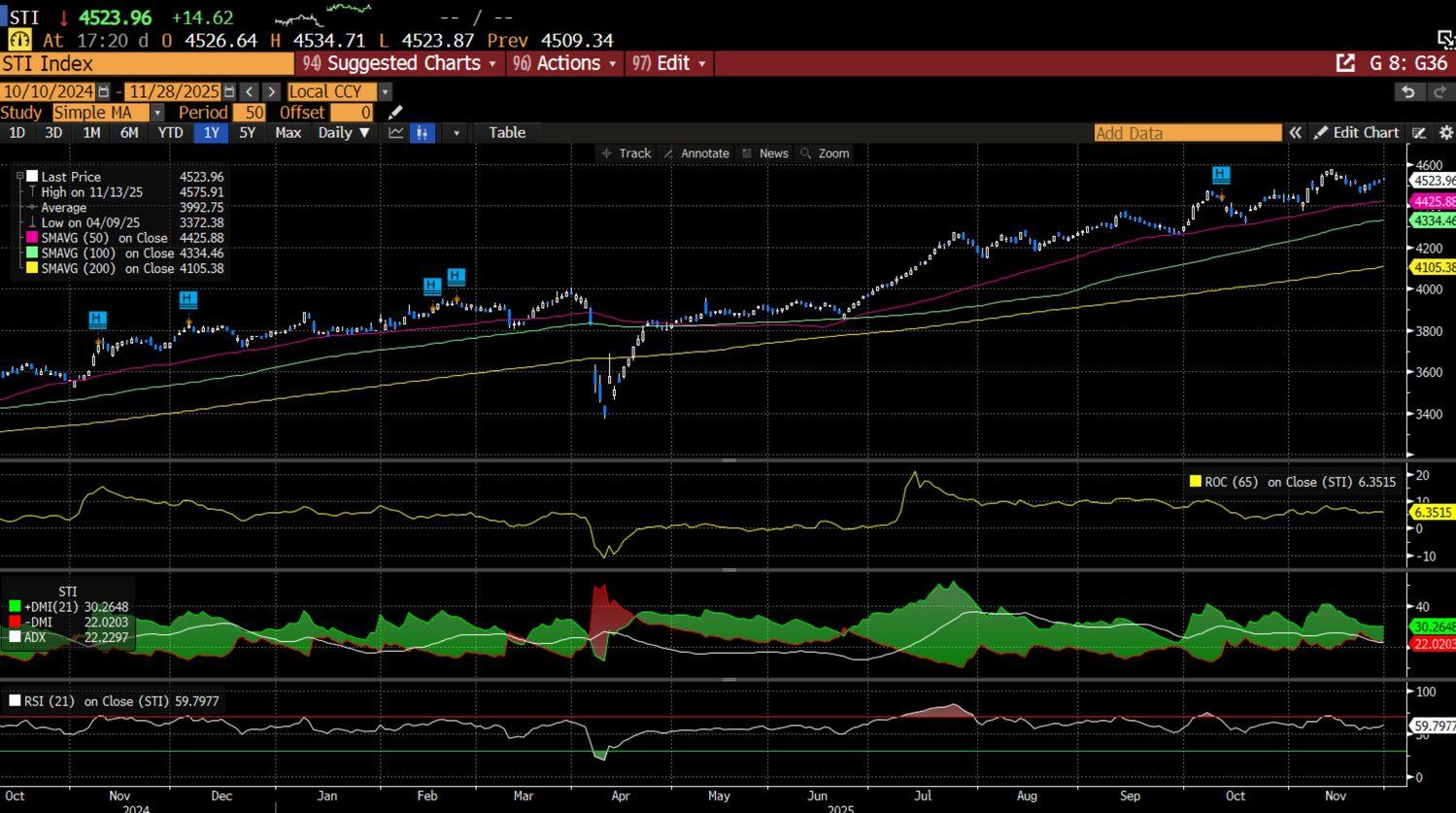The height and width of the screenshot is (813, 1456).
Task: Collapse panel with double-chevron icon
Action: pyautogui.click(x=1295, y=133)
